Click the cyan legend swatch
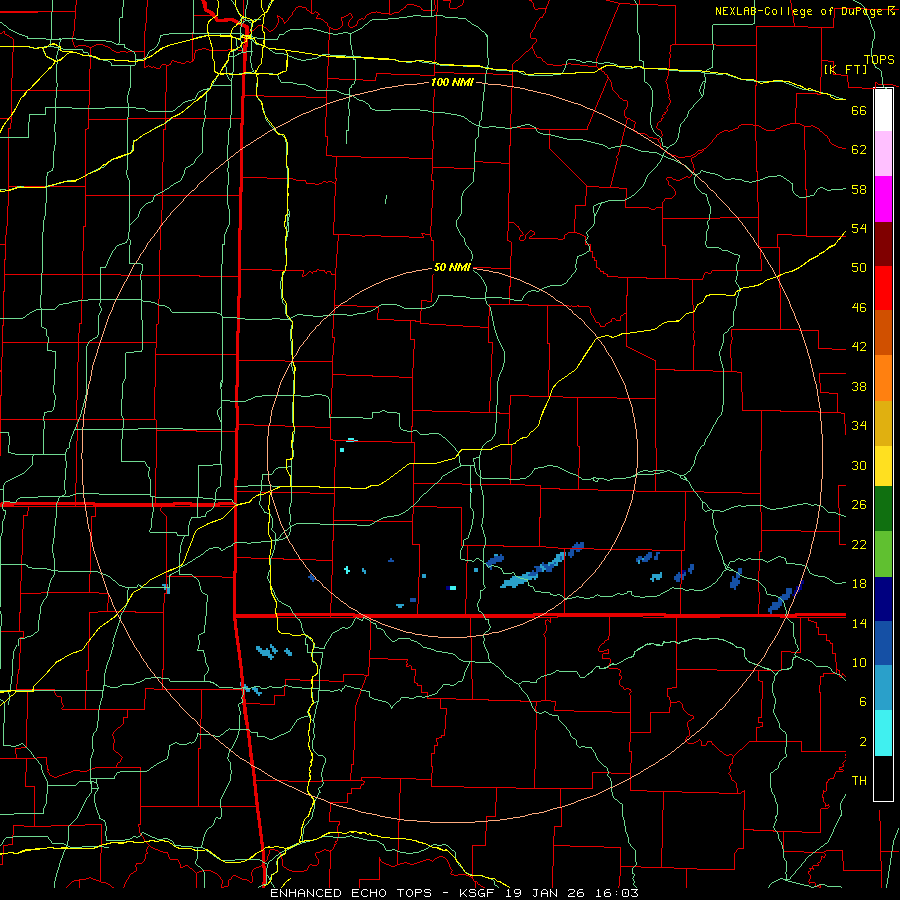Viewport: 900px width, 900px height. pos(883,733)
